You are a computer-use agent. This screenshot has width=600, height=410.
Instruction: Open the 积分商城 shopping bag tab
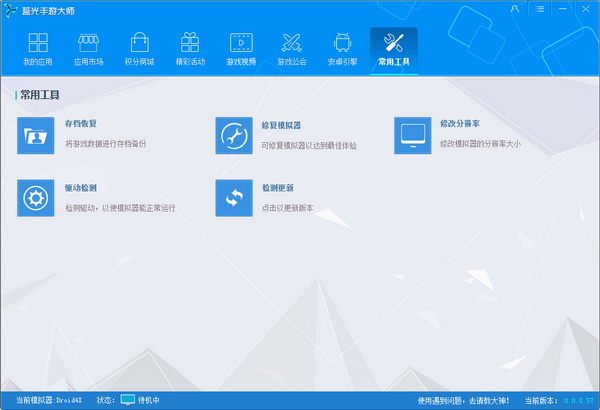point(138,50)
